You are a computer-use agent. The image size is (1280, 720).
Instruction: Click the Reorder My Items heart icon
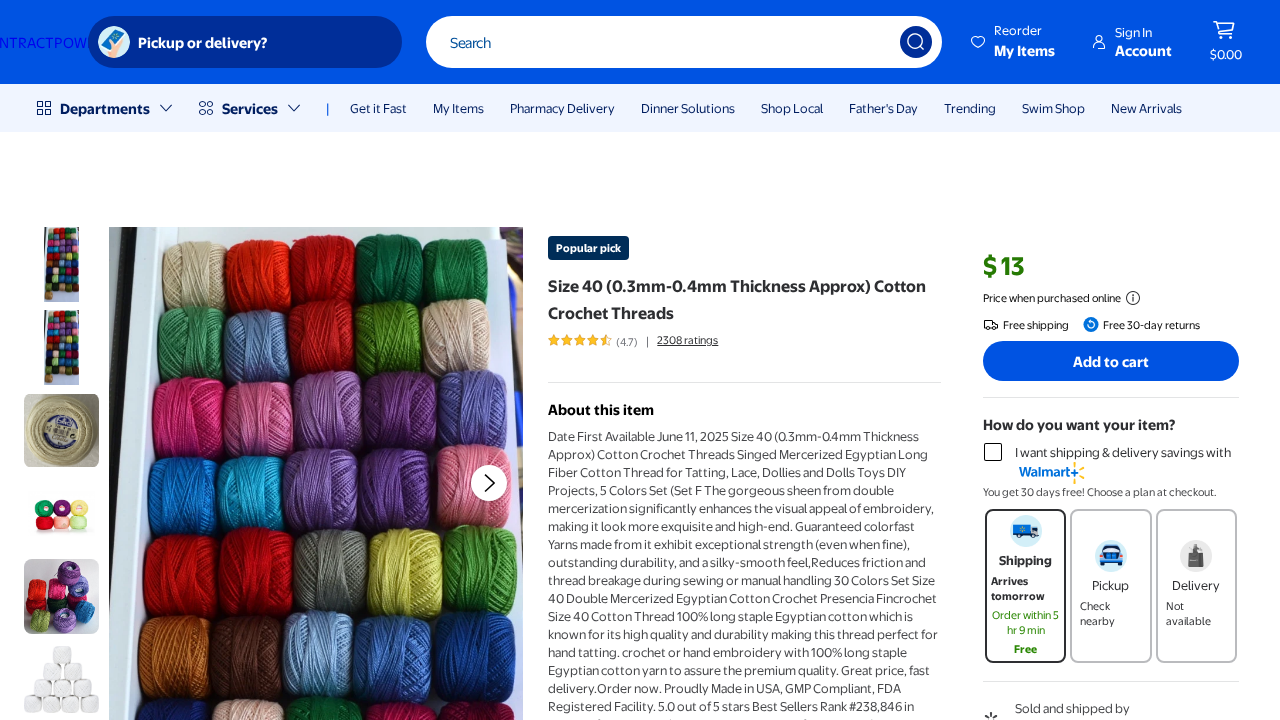tap(978, 42)
